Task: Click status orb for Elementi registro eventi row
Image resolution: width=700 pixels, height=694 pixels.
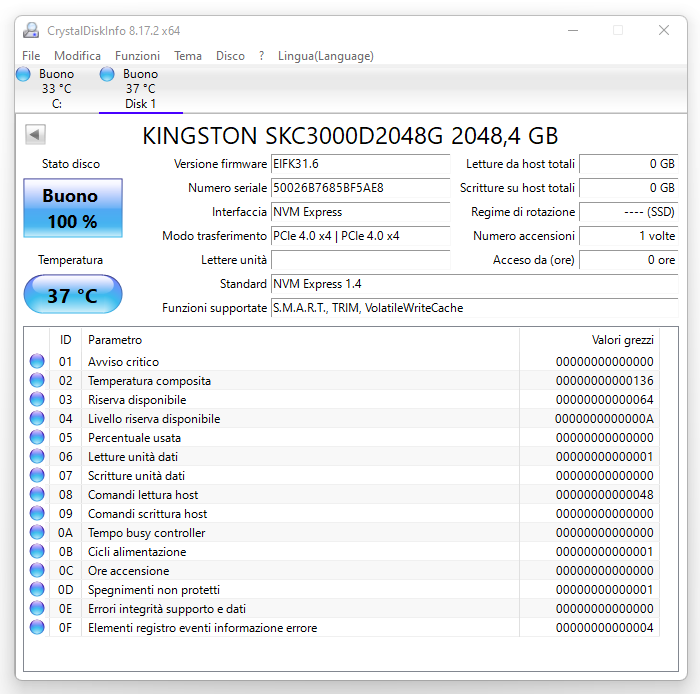Action: [37, 628]
